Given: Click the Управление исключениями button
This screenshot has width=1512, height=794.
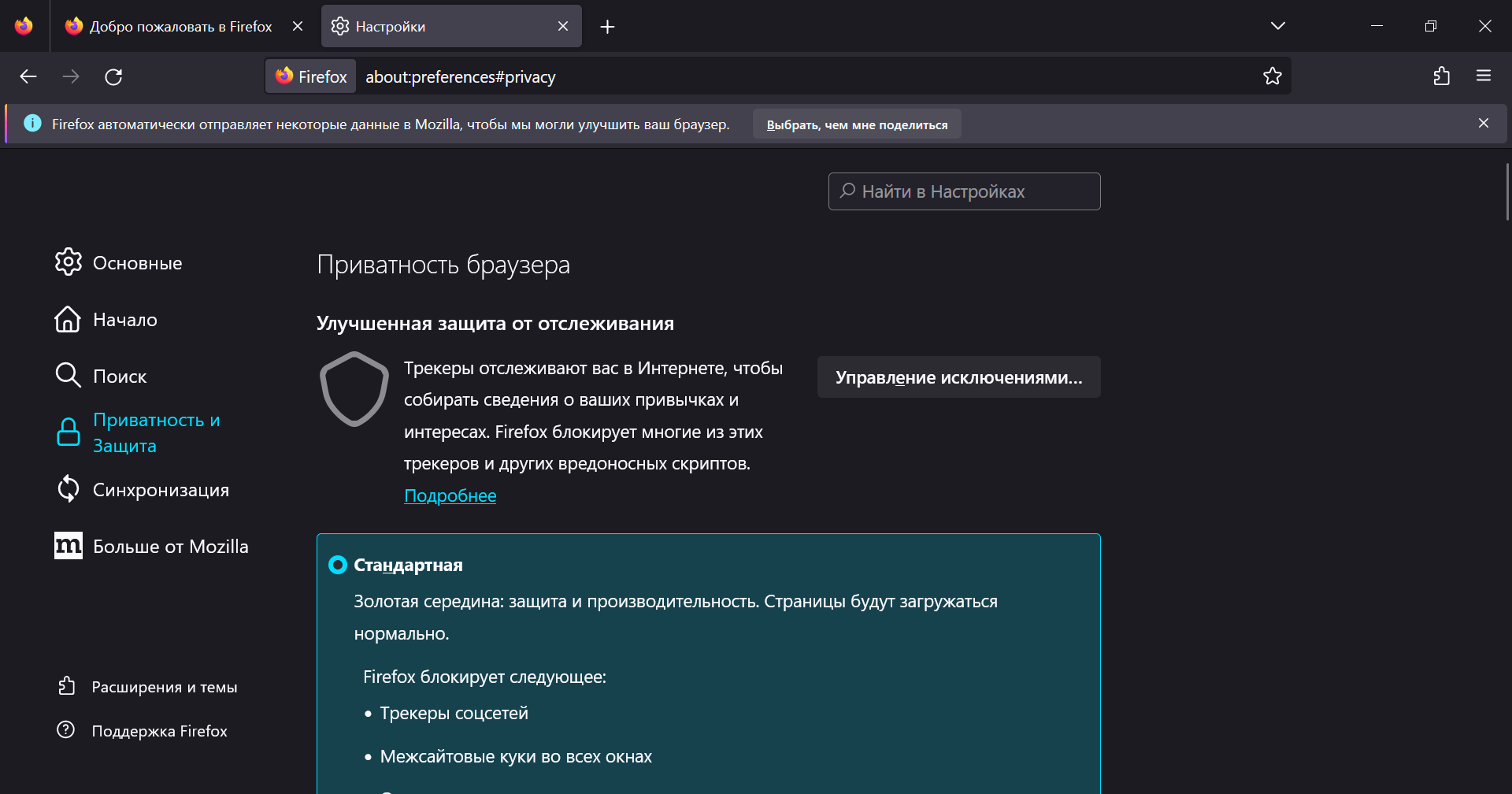Looking at the screenshot, I should [x=958, y=377].
